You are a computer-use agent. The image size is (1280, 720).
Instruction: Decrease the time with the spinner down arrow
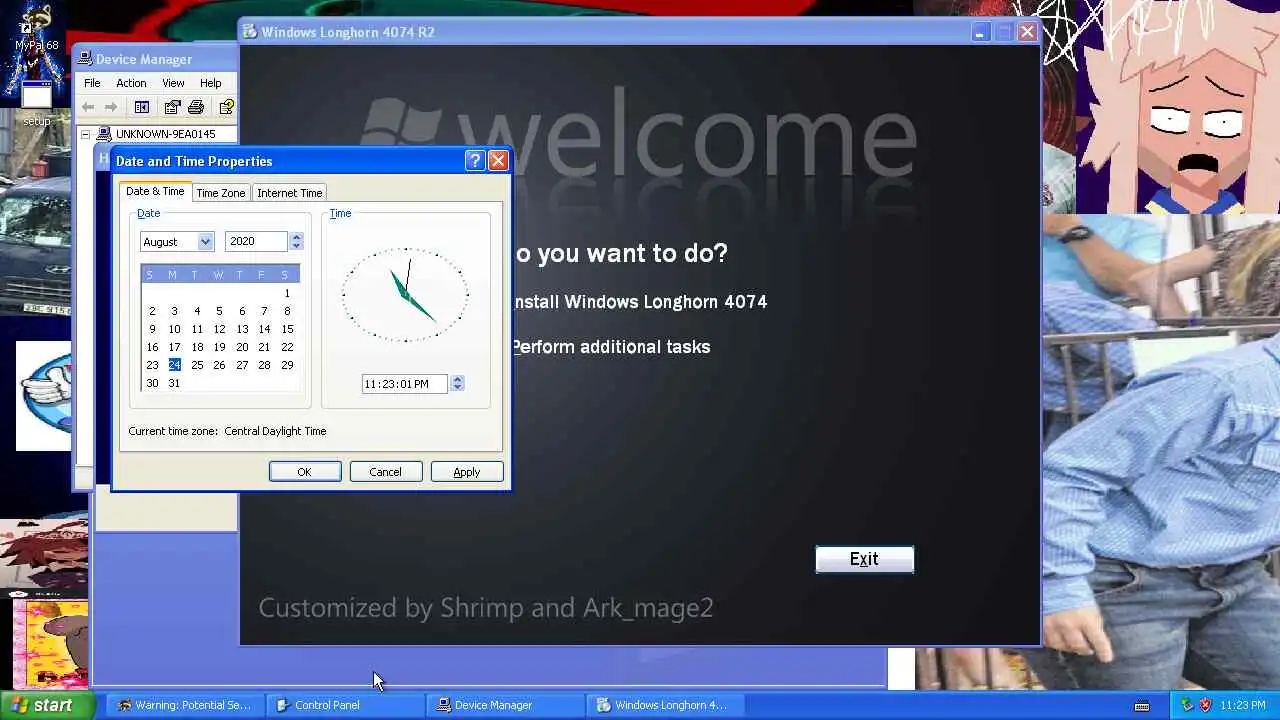[x=457, y=388]
